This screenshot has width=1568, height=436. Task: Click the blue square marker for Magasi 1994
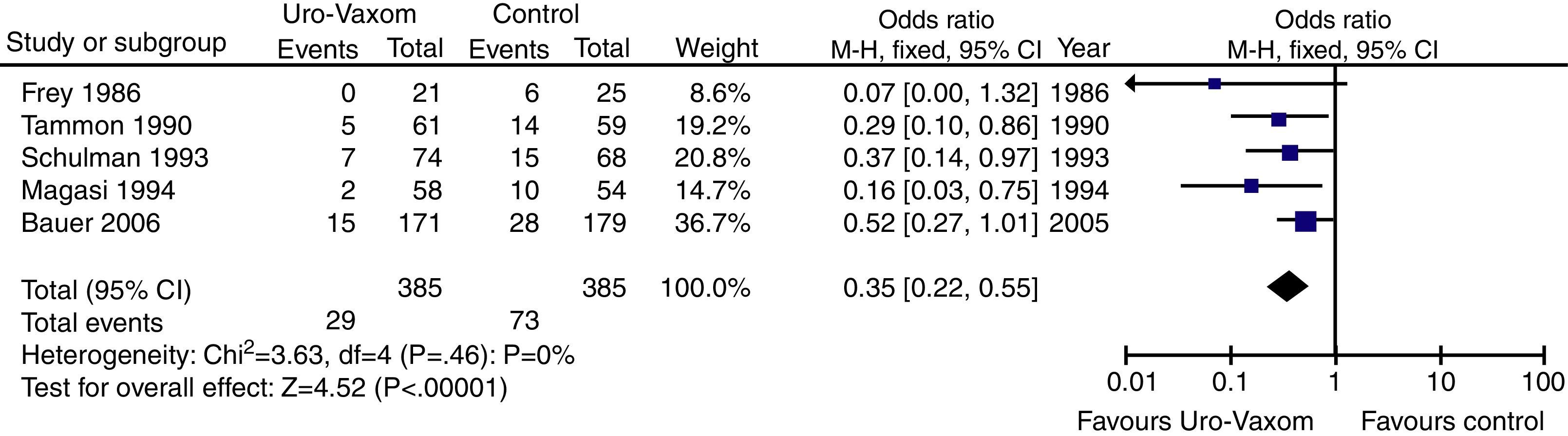point(1251,186)
